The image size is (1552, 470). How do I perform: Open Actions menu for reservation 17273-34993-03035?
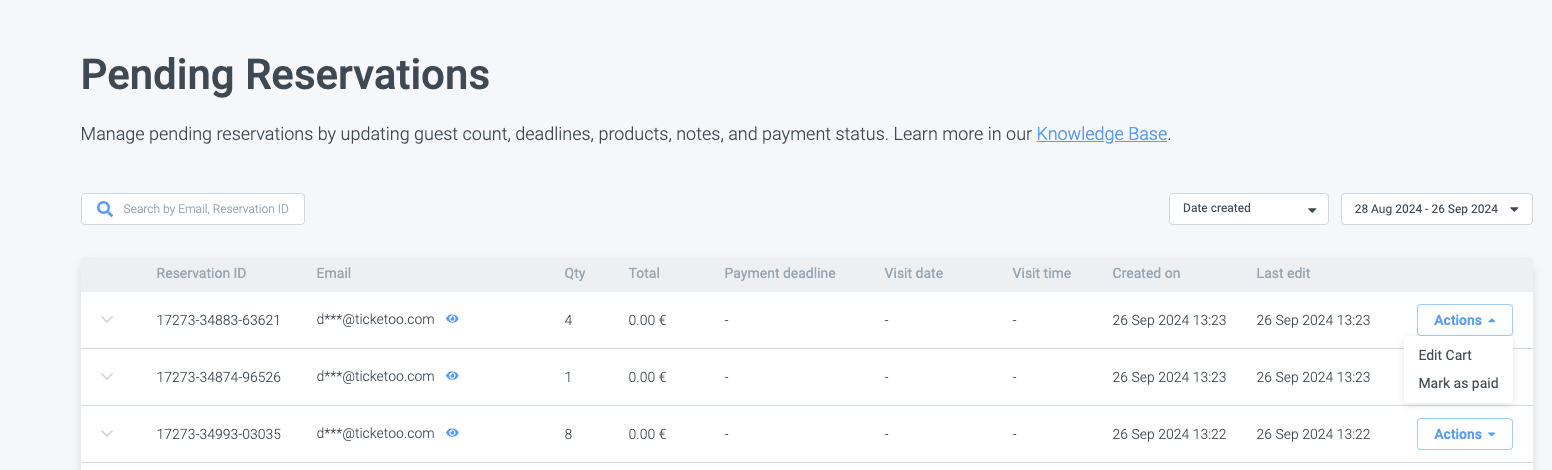1464,434
